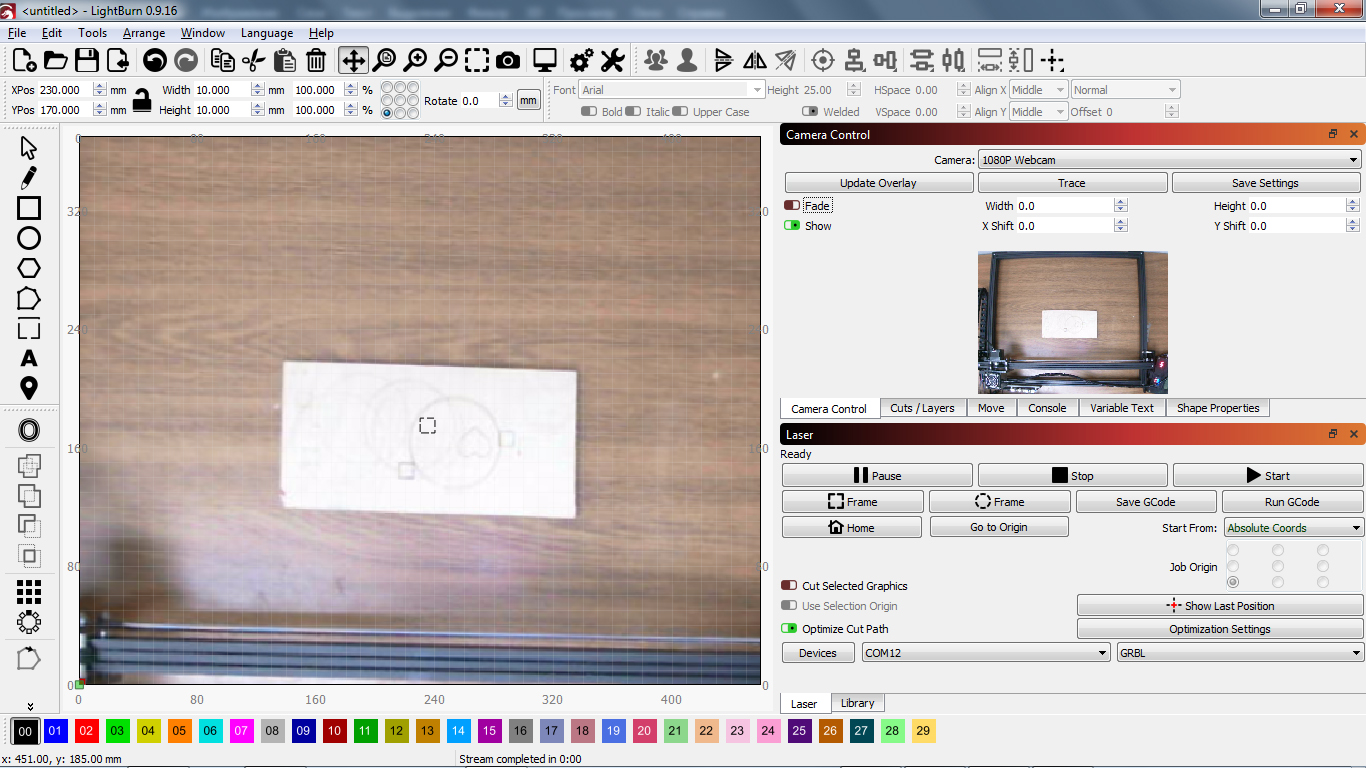Viewport: 1366px width, 768px height.
Task: Open the File menu
Action: [17, 33]
